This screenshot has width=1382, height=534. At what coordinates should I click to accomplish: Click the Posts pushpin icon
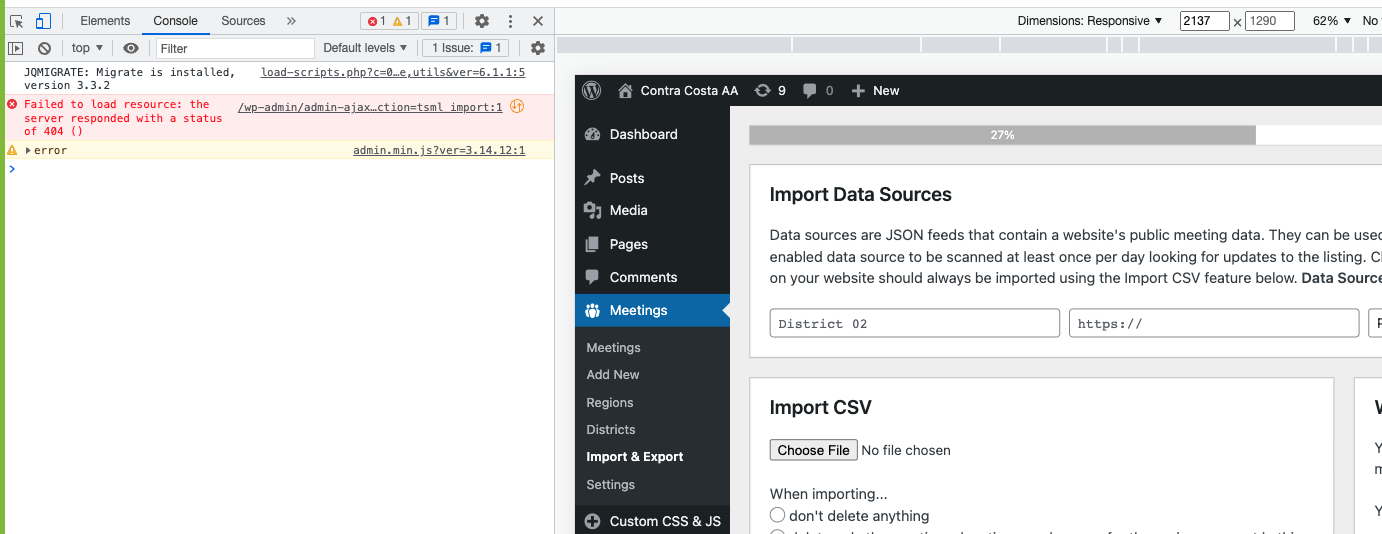(592, 178)
